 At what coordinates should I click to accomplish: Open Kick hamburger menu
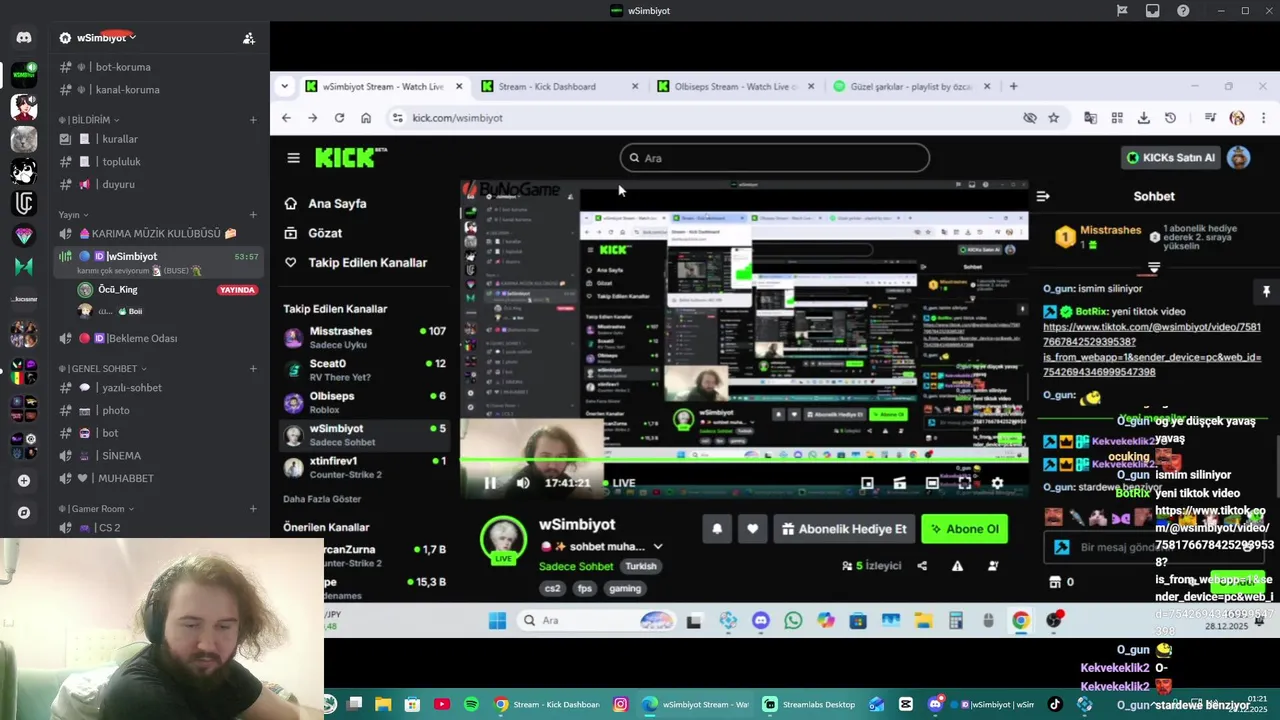293,158
